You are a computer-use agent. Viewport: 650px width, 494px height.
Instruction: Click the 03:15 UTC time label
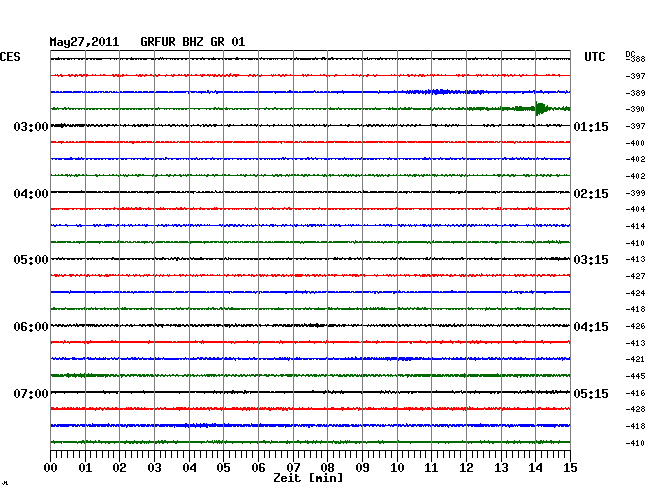coord(591,259)
